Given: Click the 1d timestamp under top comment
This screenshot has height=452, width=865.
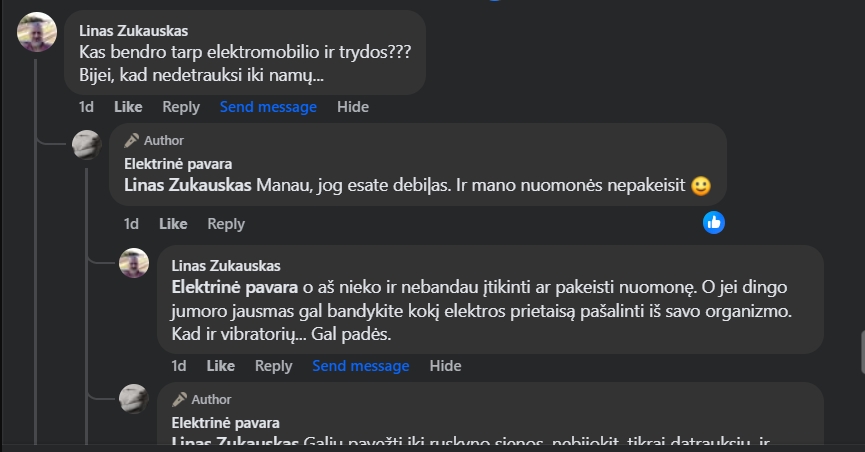Looking at the screenshot, I should coord(86,107).
